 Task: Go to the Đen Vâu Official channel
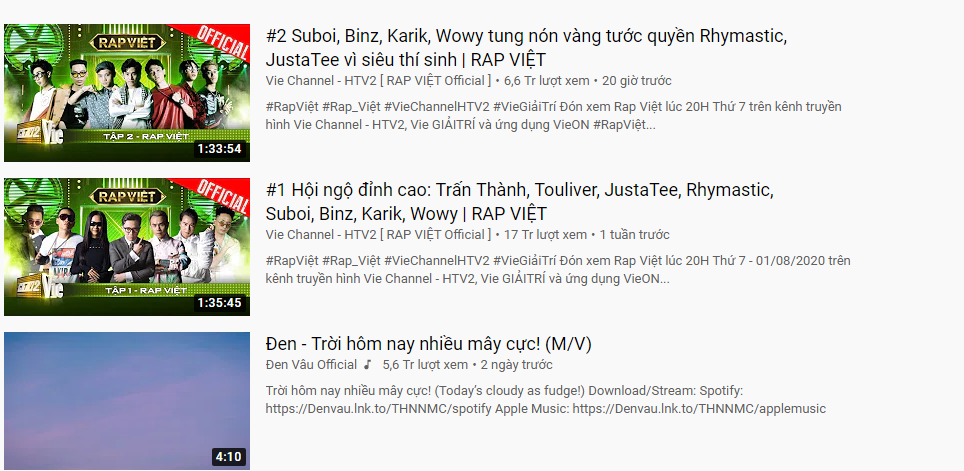click(311, 365)
